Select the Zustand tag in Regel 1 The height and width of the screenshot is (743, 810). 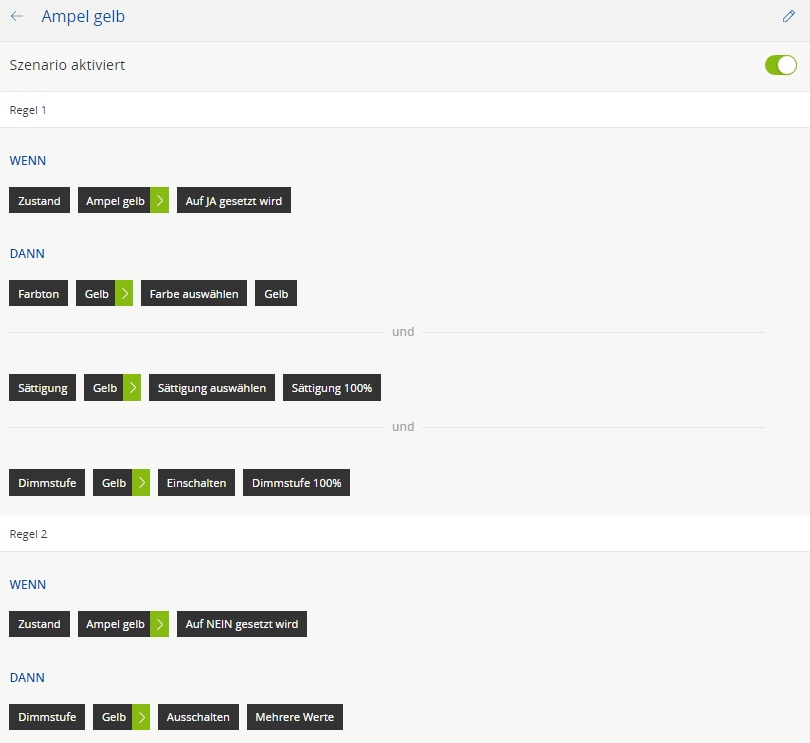coord(39,201)
